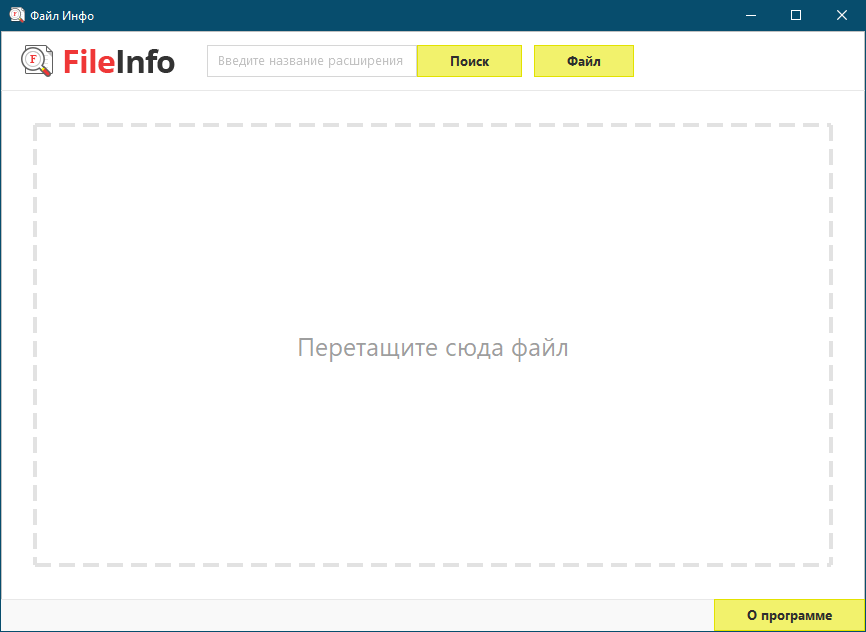
Task: Click the FileInfo logo text
Action: (119, 61)
